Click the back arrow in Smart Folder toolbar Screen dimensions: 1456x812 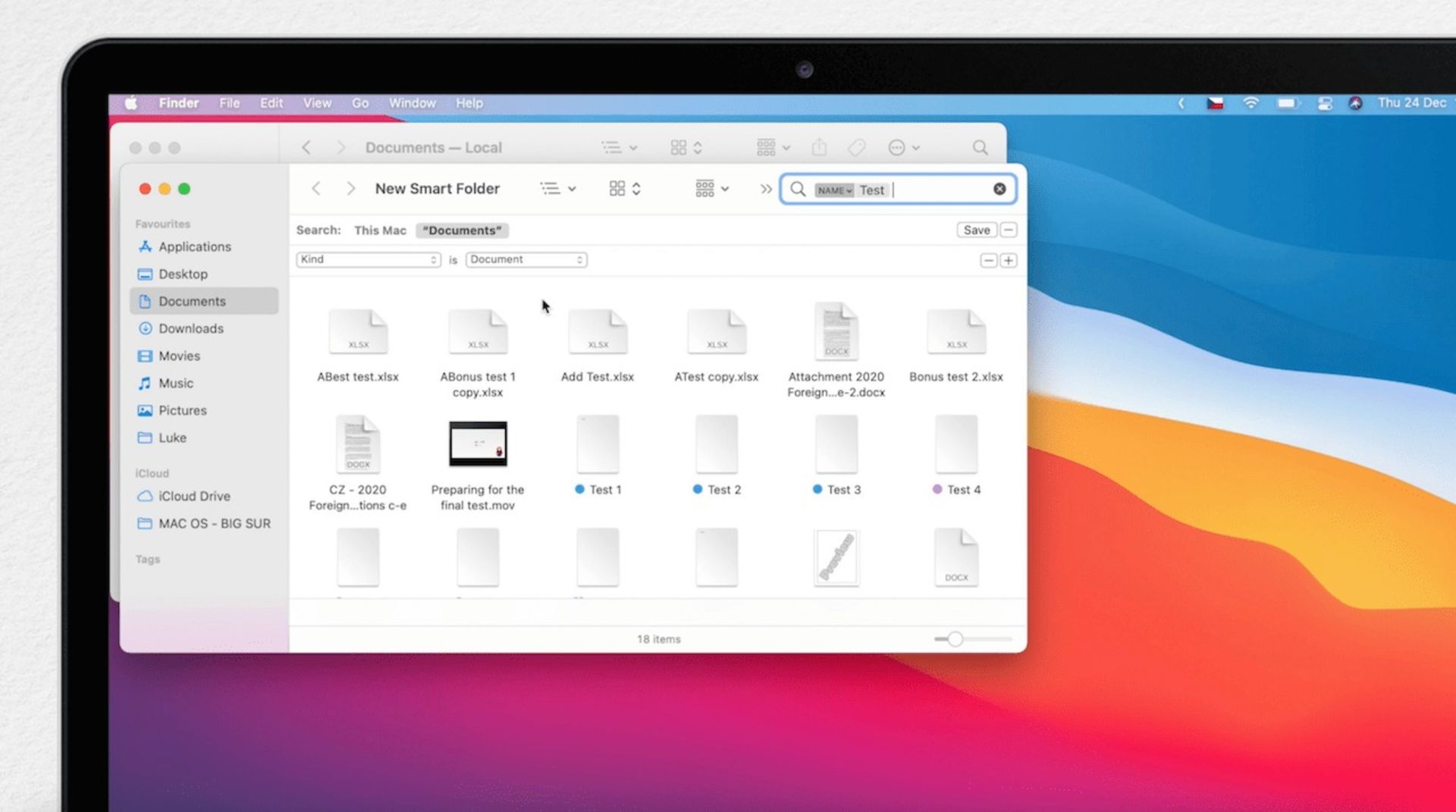coord(316,189)
